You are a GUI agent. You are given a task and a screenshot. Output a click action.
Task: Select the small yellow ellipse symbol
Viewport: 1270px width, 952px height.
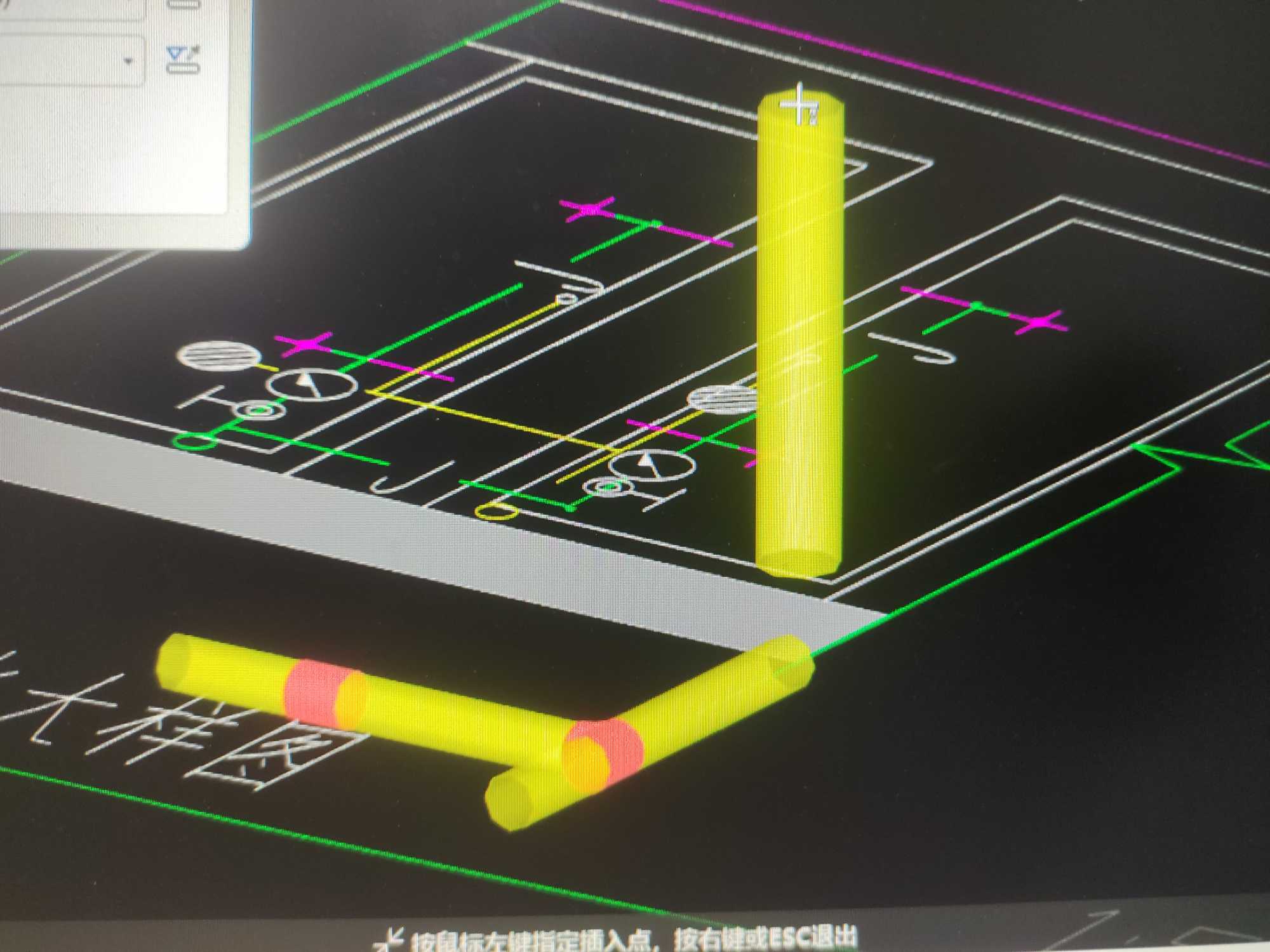tap(496, 512)
